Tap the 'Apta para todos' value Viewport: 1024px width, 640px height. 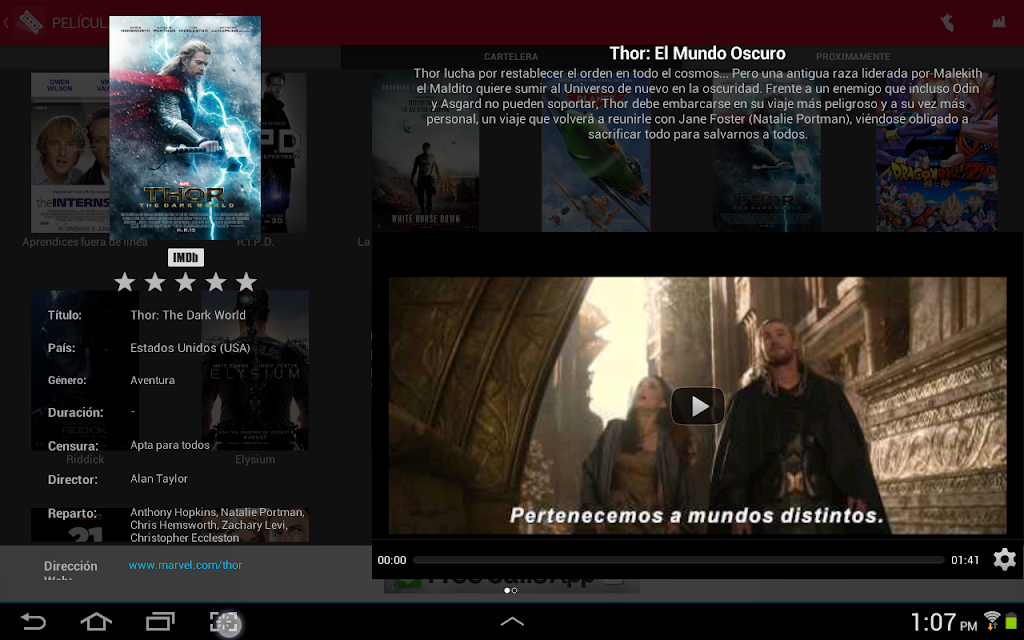(170, 445)
